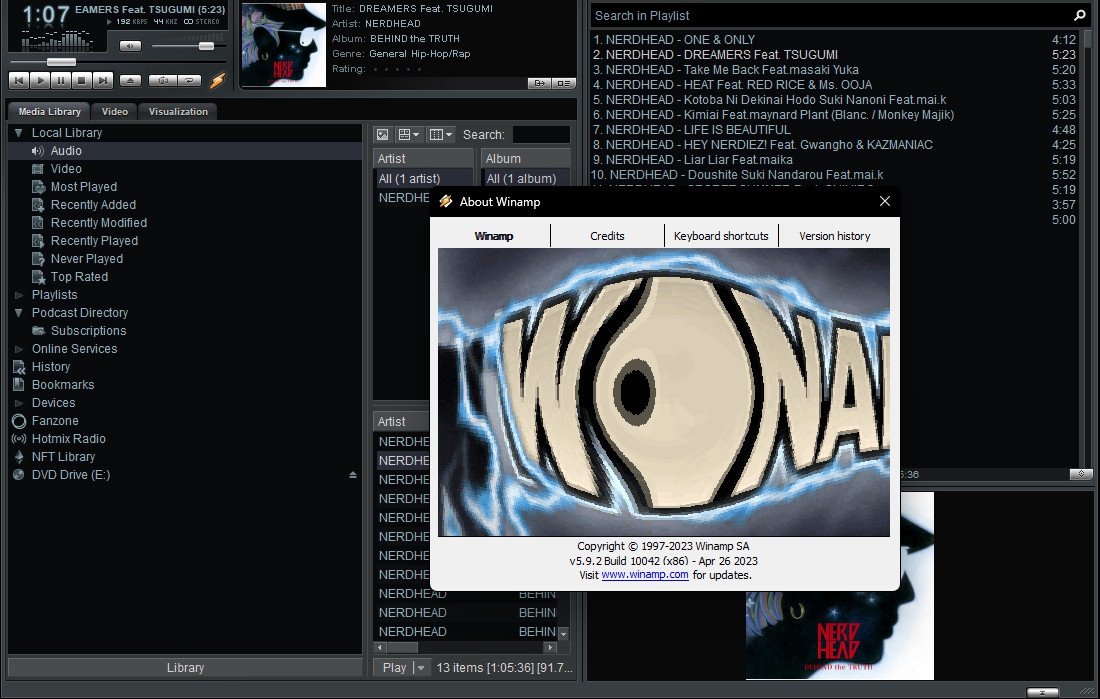This screenshot has width=1100, height=699.
Task: Collapse the Podcast Directory node
Action: click(x=19, y=313)
